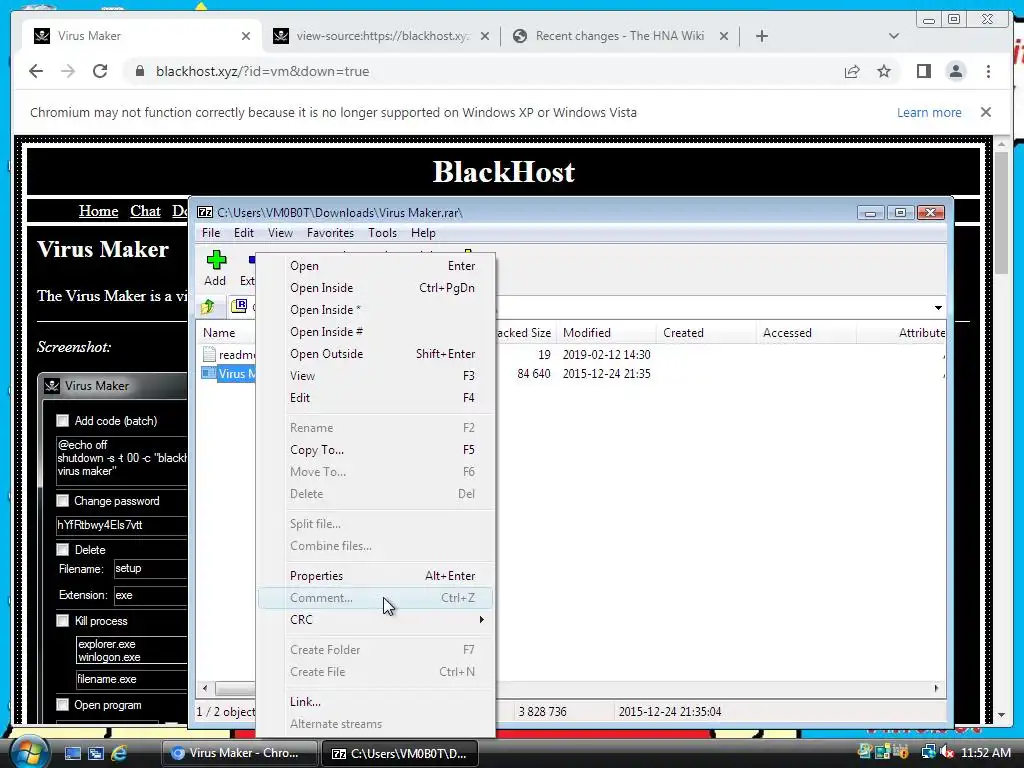Click the Show Desktop quick launch icon
This screenshot has width=1024, height=768.
point(72,753)
